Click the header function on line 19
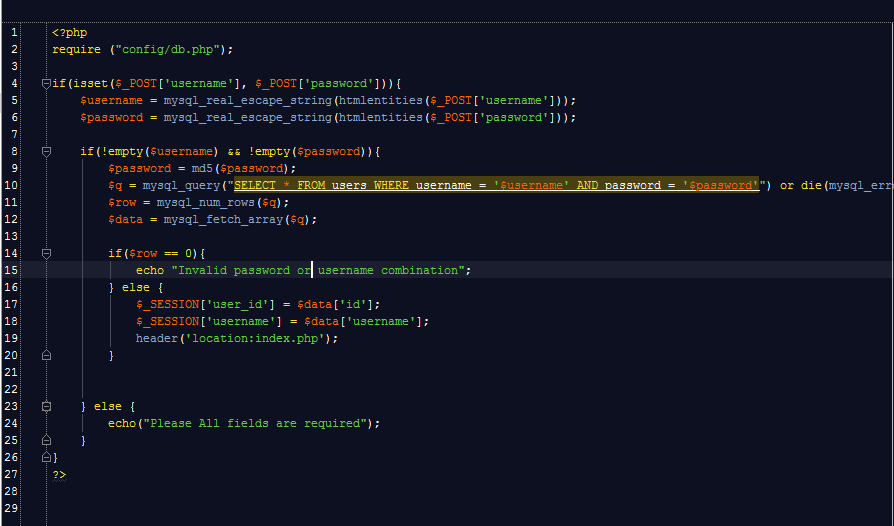Viewport: 894px width, 526px height. pos(157,339)
